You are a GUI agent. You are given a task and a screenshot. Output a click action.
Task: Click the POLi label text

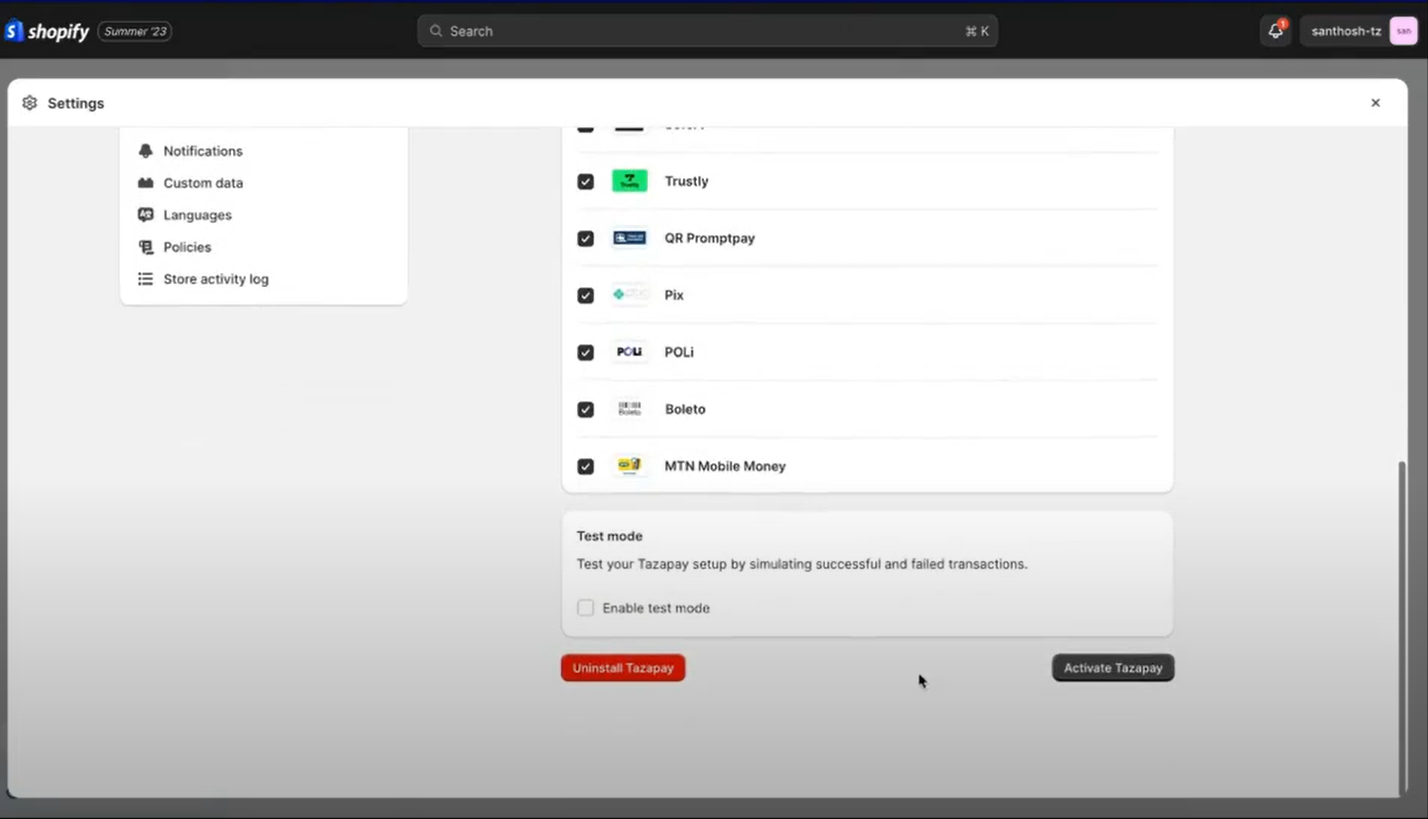coord(679,352)
